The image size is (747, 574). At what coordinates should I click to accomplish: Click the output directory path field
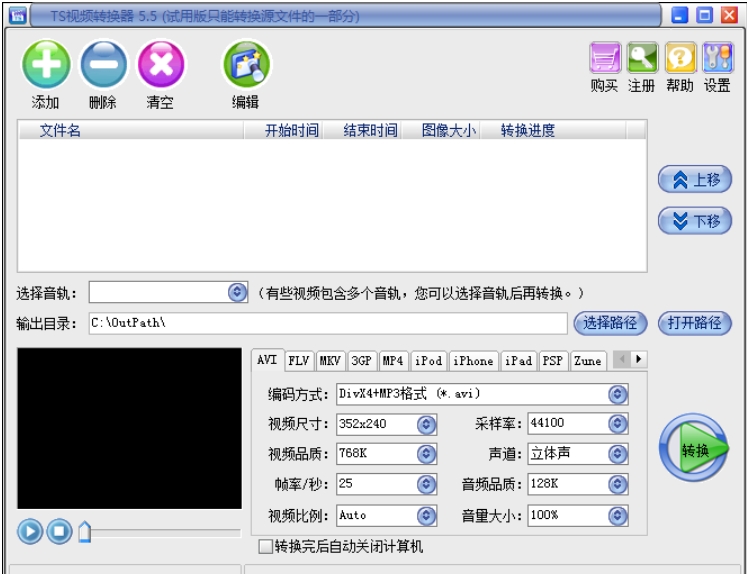pyautogui.click(x=328, y=323)
